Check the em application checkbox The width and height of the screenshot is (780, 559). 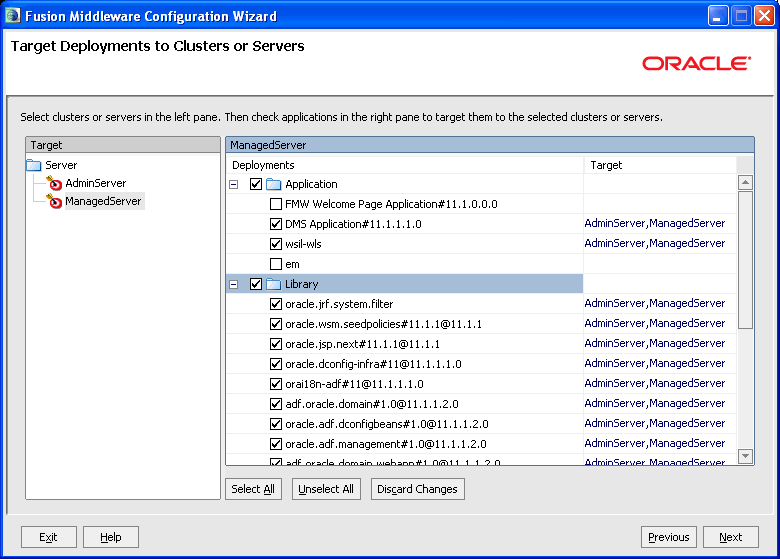pos(276,264)
